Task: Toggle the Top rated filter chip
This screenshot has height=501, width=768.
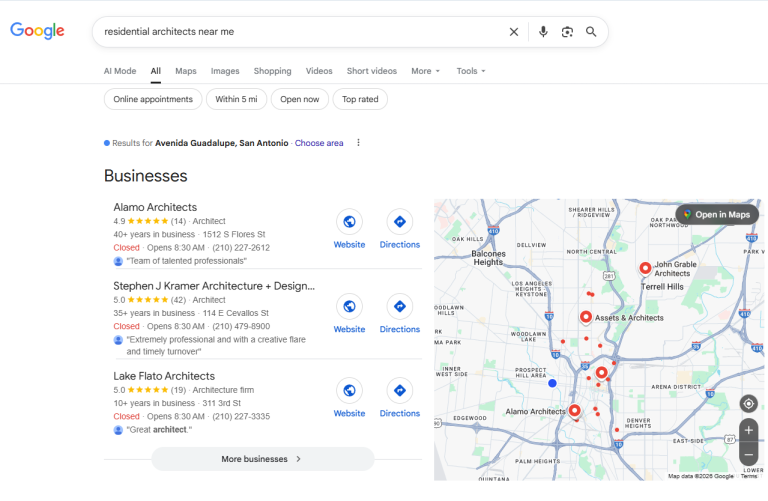Action: coord(360,99)
